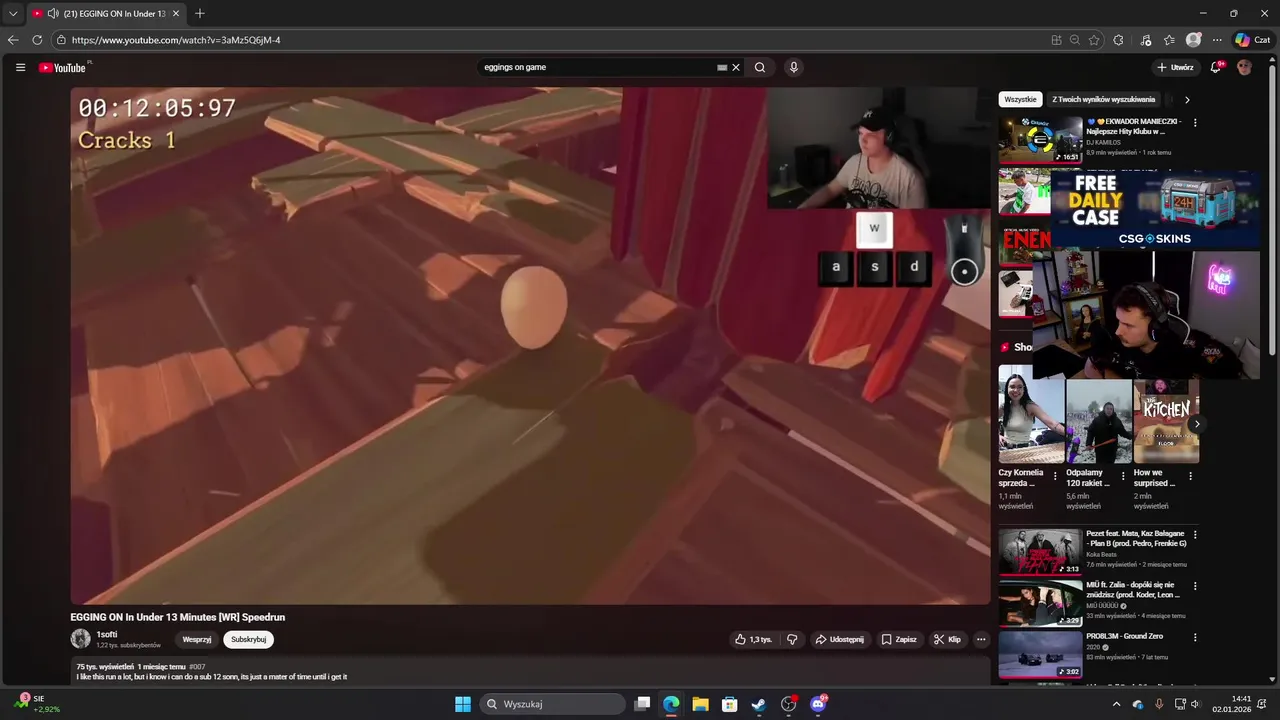Image resolution: width=1280 pixels, height=720 pixels.
Task: Open Discord from the taskbar
Action: (818, 704)
